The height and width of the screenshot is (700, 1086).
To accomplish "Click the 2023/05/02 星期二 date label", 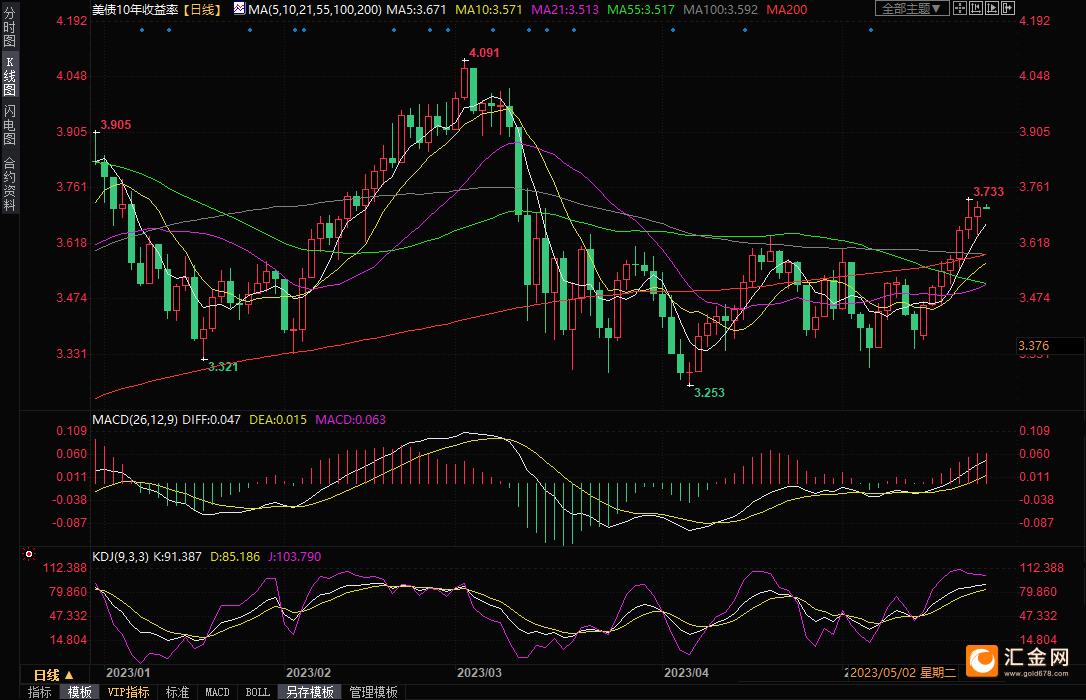I will (x=903, y=673).
